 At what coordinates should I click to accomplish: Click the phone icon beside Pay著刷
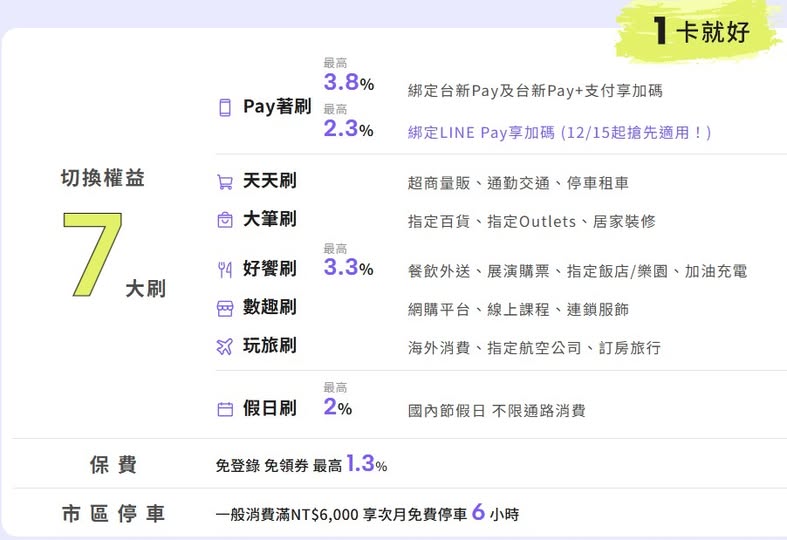[225, 108]
